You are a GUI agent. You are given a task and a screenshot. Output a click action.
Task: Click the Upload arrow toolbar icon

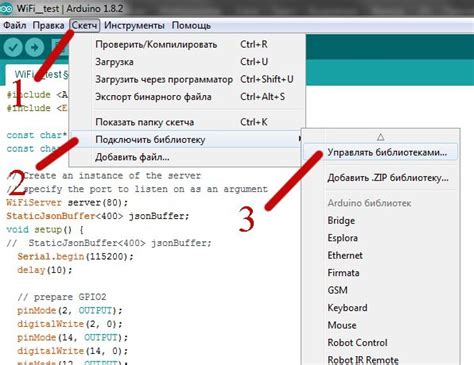[x=35, y=47]
